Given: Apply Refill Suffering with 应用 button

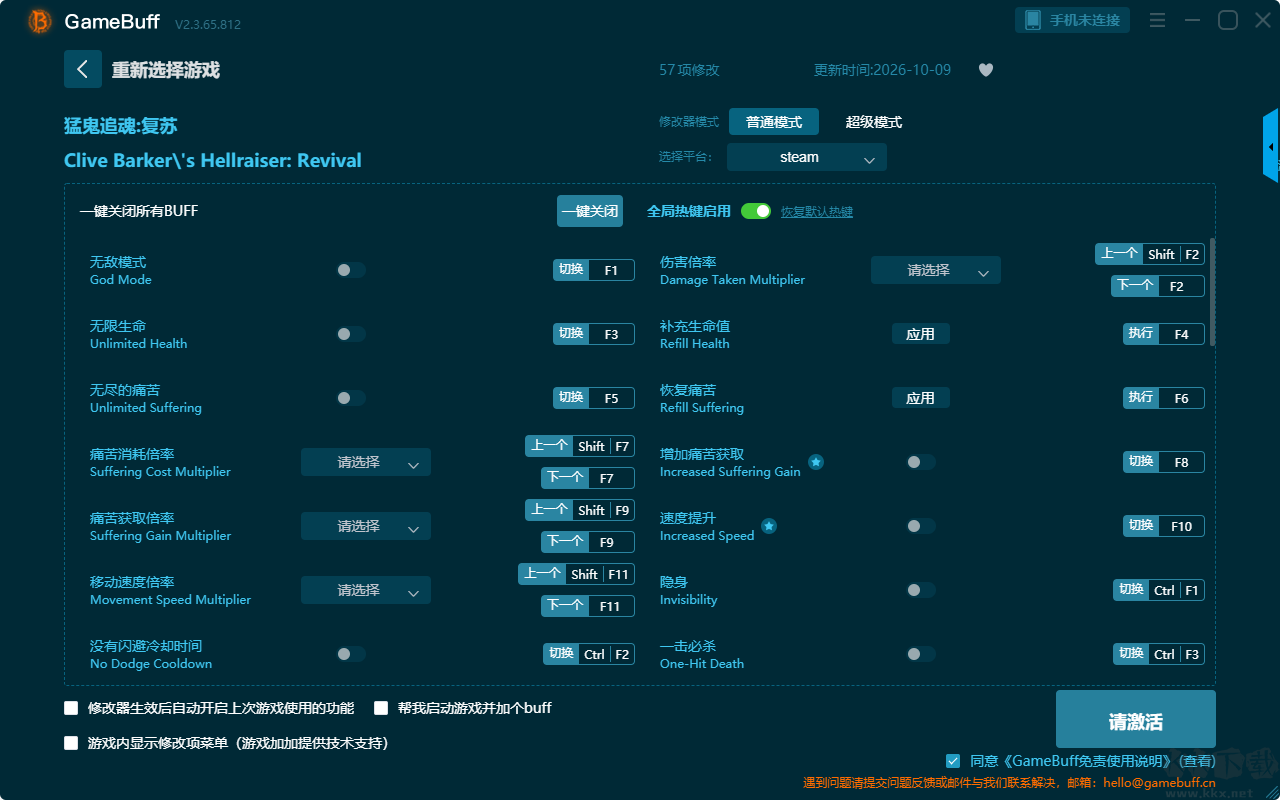Looking at the screenshot, I should point(921,398).
